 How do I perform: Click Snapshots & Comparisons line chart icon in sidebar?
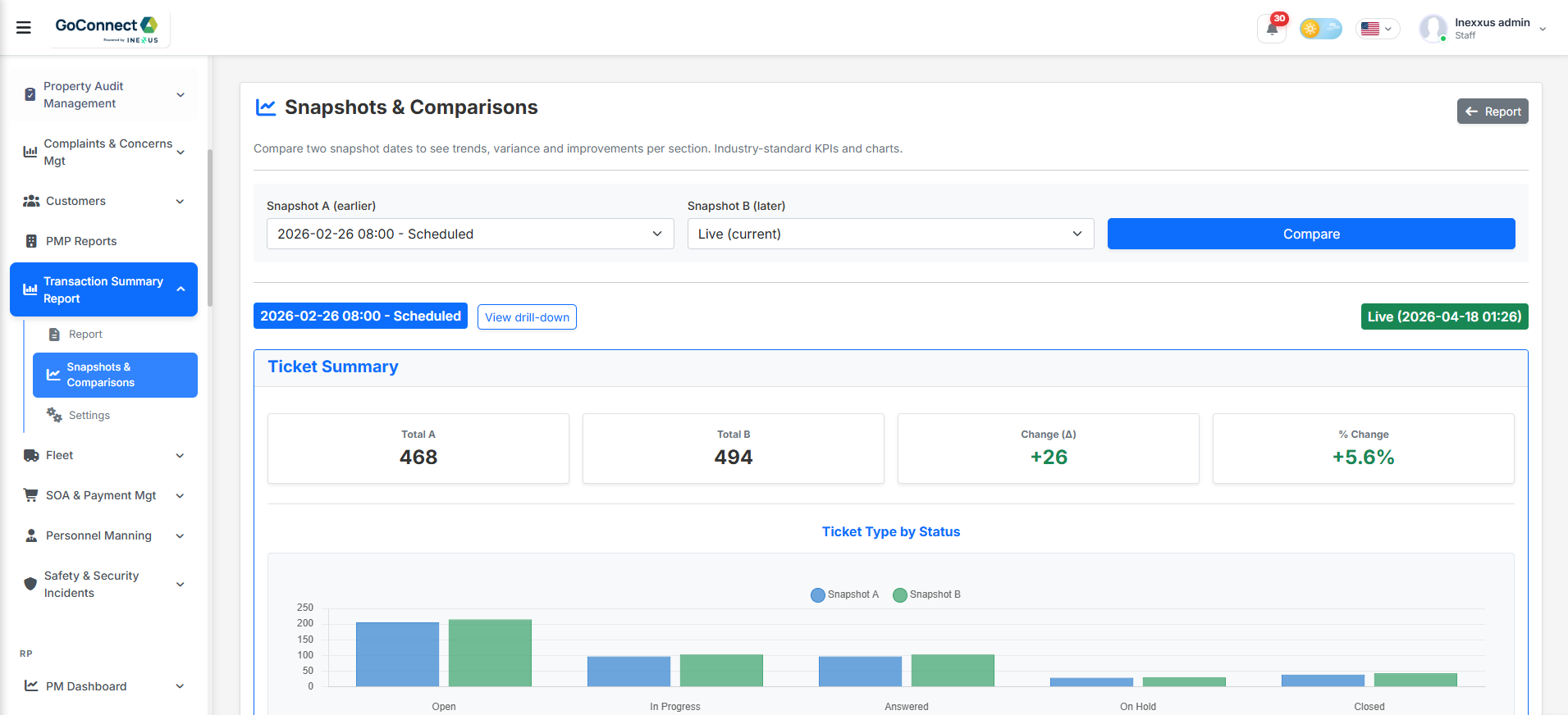(53, 375)
